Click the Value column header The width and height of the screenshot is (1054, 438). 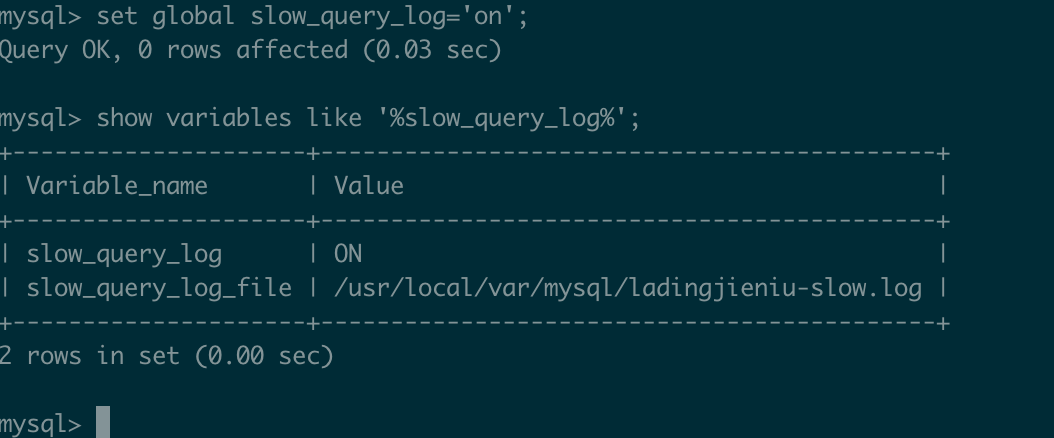[x=369, y=186]
